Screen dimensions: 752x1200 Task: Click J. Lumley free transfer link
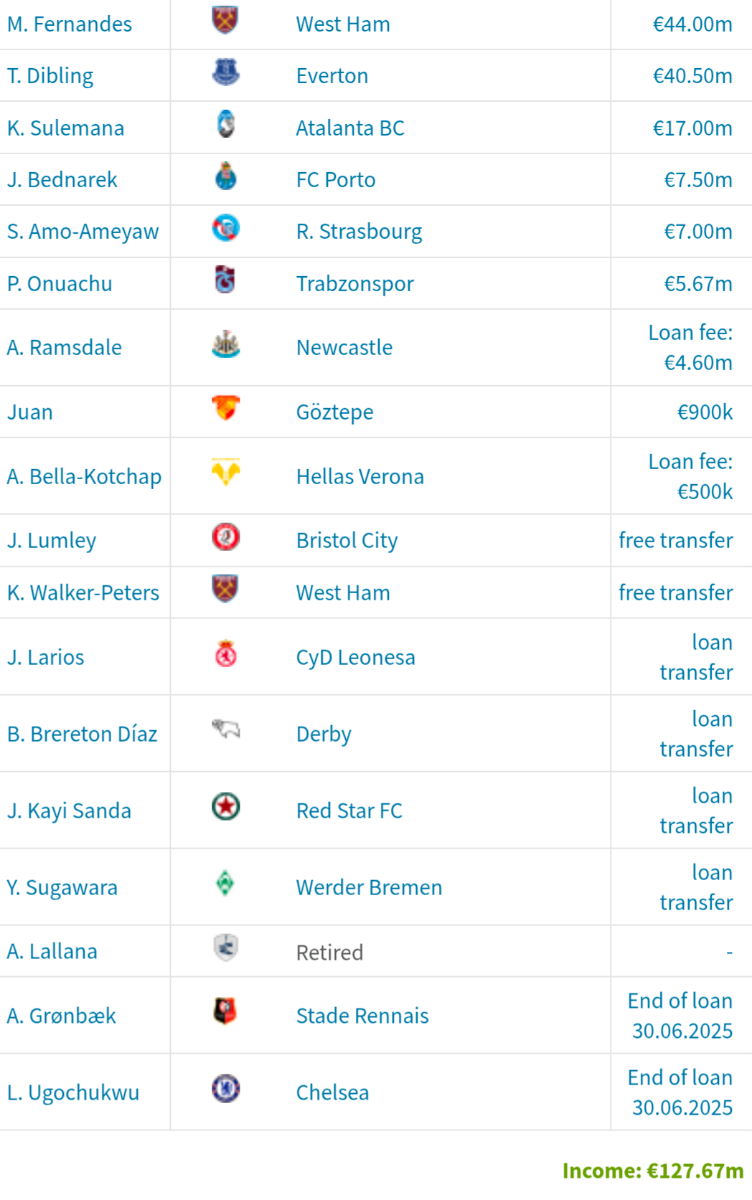[x=676, y=540]
